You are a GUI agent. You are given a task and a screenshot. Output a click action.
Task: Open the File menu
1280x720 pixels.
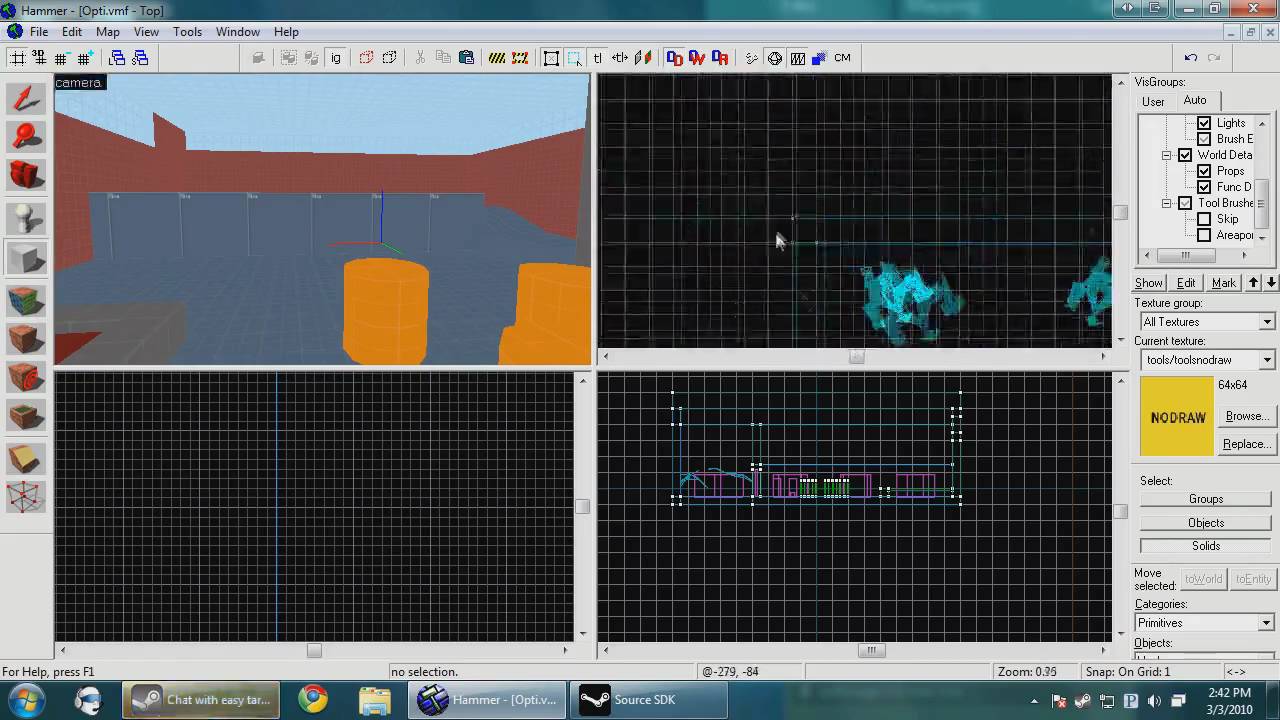(39, 32)
